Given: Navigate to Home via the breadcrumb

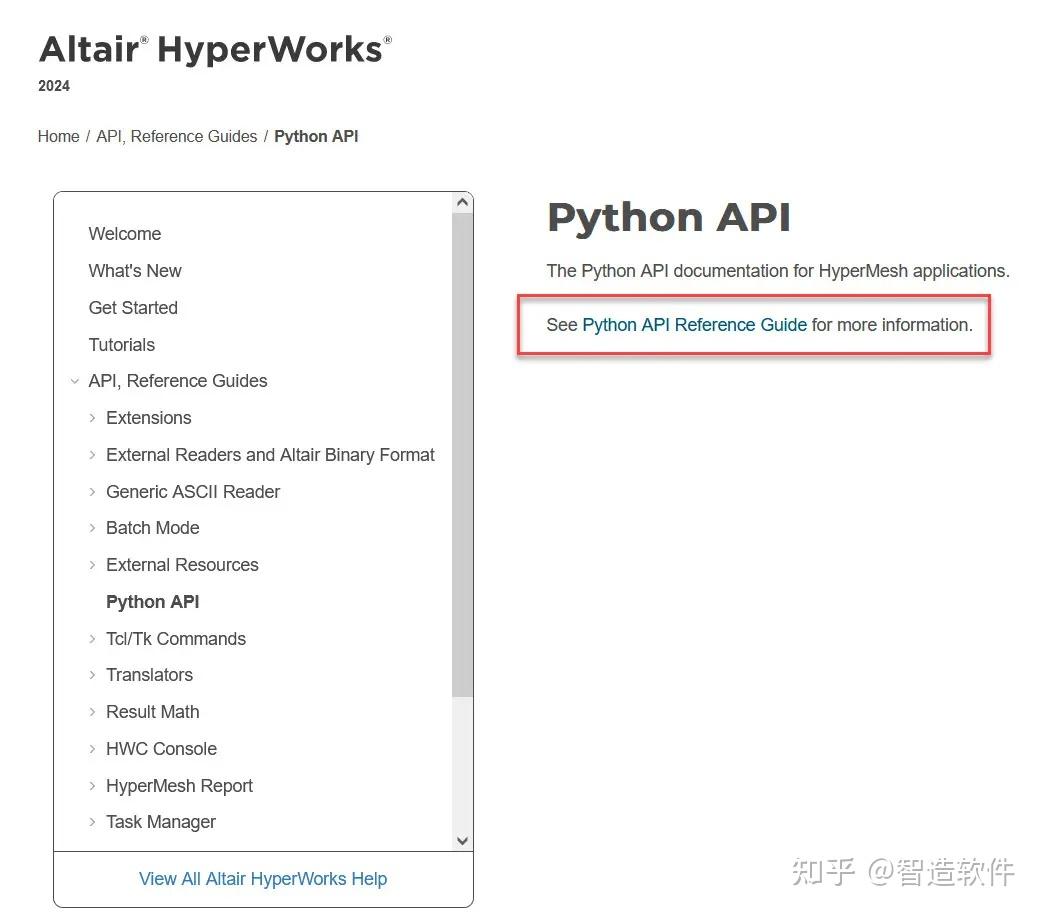Looking at the screenshot, I should (58, 136).
